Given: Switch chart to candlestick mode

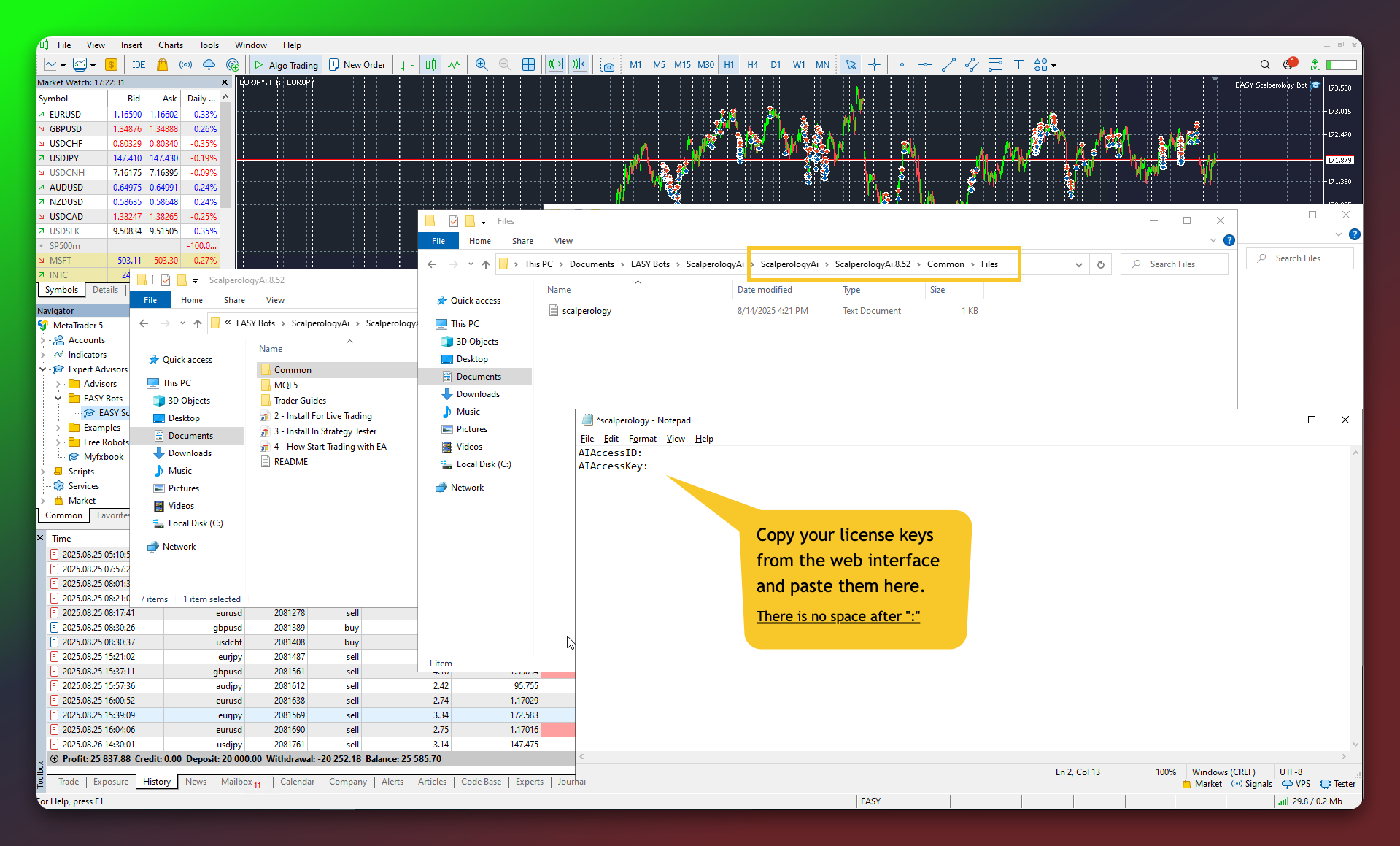Looking at the screenshot, I should pyautogui.click(x=431, y=65).
